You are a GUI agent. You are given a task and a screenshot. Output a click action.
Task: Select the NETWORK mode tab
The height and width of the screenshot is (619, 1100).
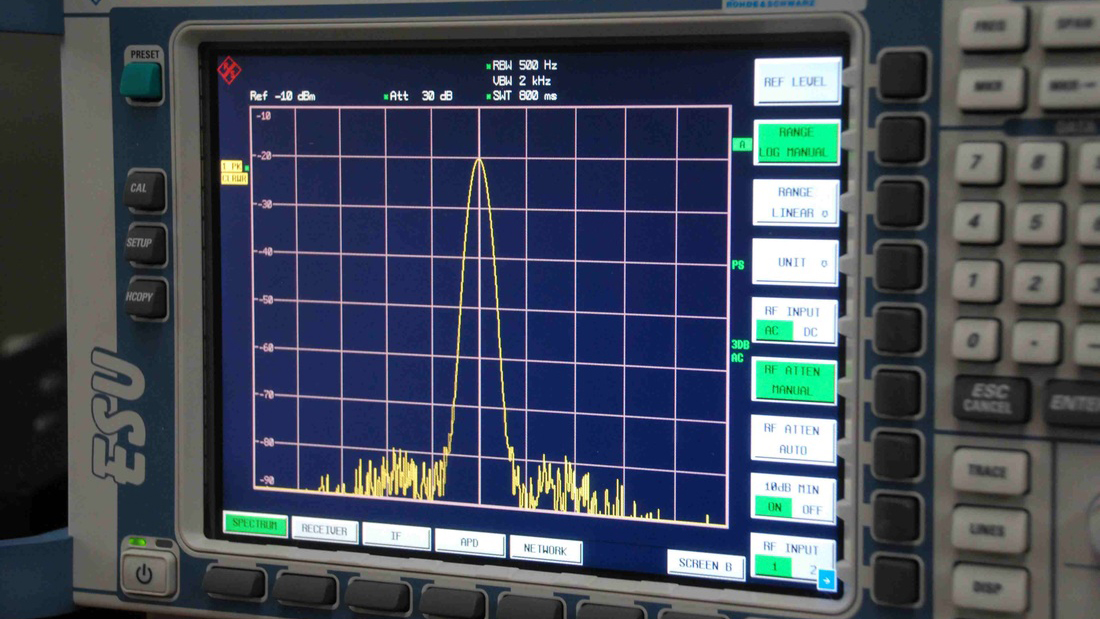545,550
